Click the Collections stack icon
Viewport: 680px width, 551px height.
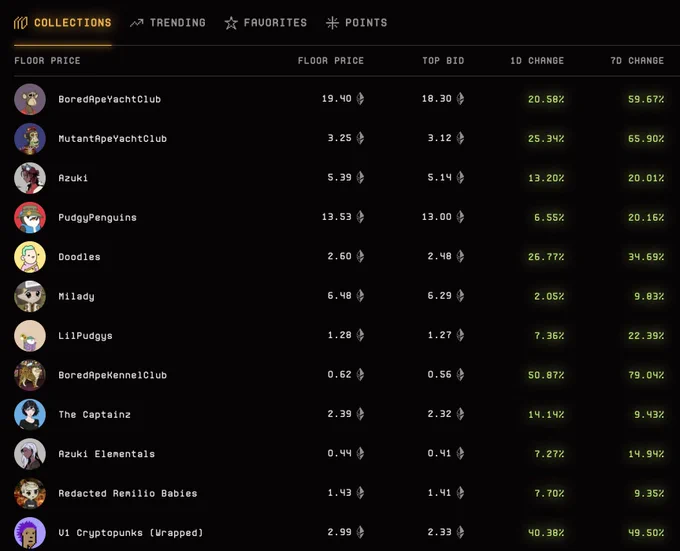[20, 23]
